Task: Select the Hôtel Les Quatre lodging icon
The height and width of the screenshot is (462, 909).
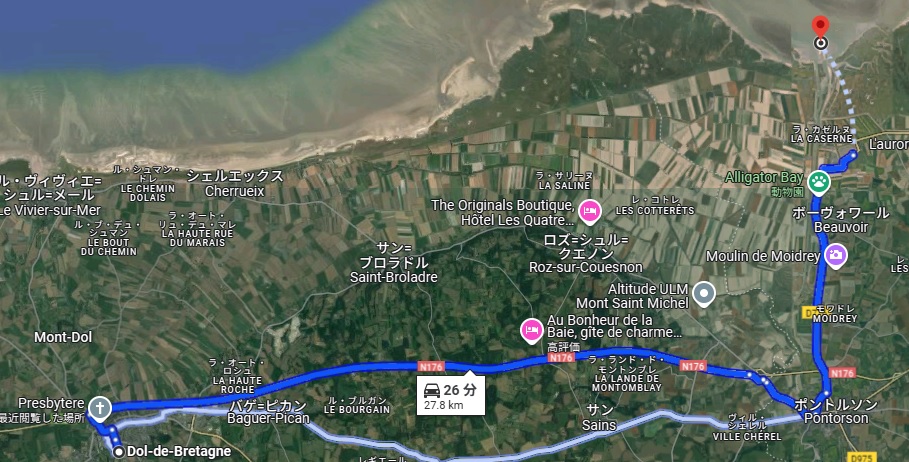Action: pos(590,212)
